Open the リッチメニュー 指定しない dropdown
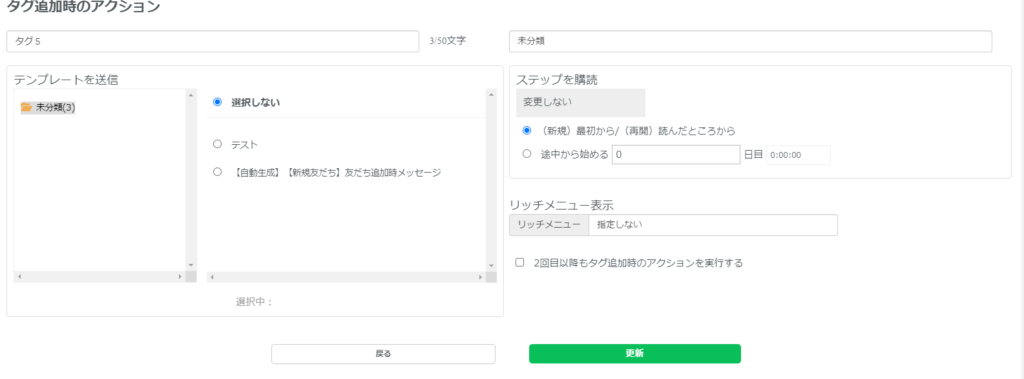 tap(712, 225)
